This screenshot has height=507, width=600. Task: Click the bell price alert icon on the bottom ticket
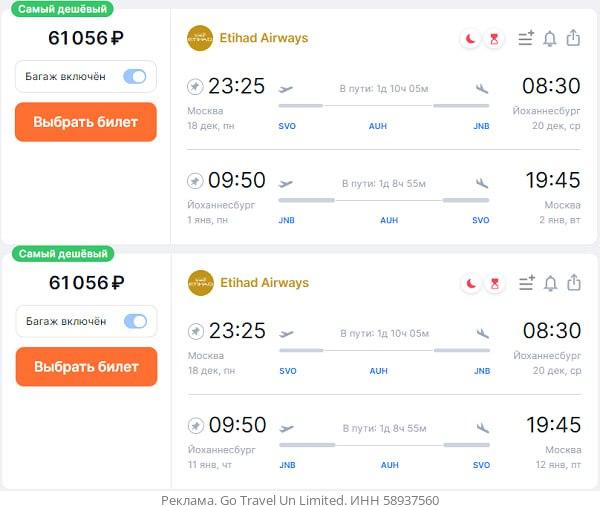[549, 284]
